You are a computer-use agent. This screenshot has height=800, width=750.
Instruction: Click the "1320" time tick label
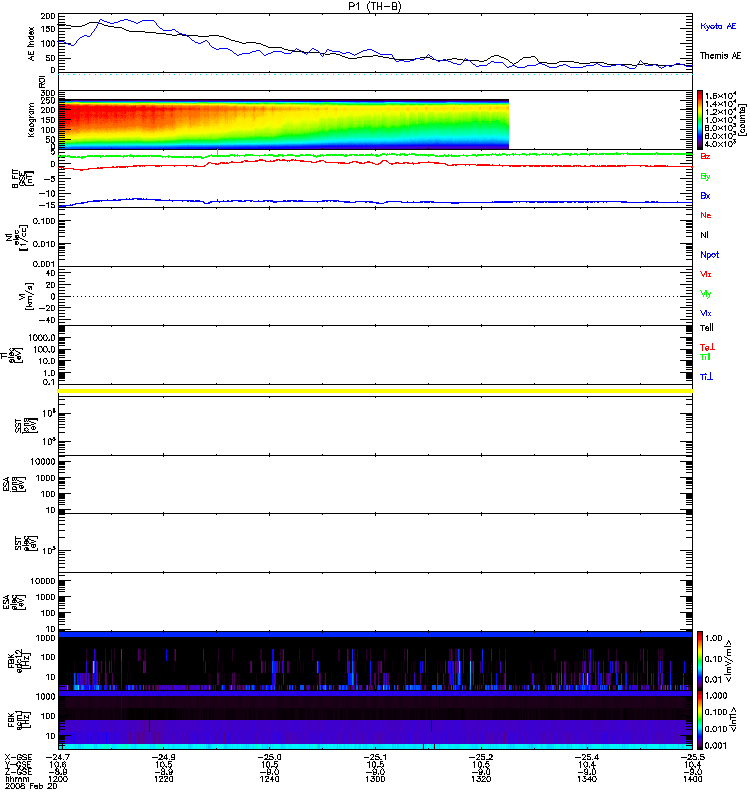[x=481, y=779]
